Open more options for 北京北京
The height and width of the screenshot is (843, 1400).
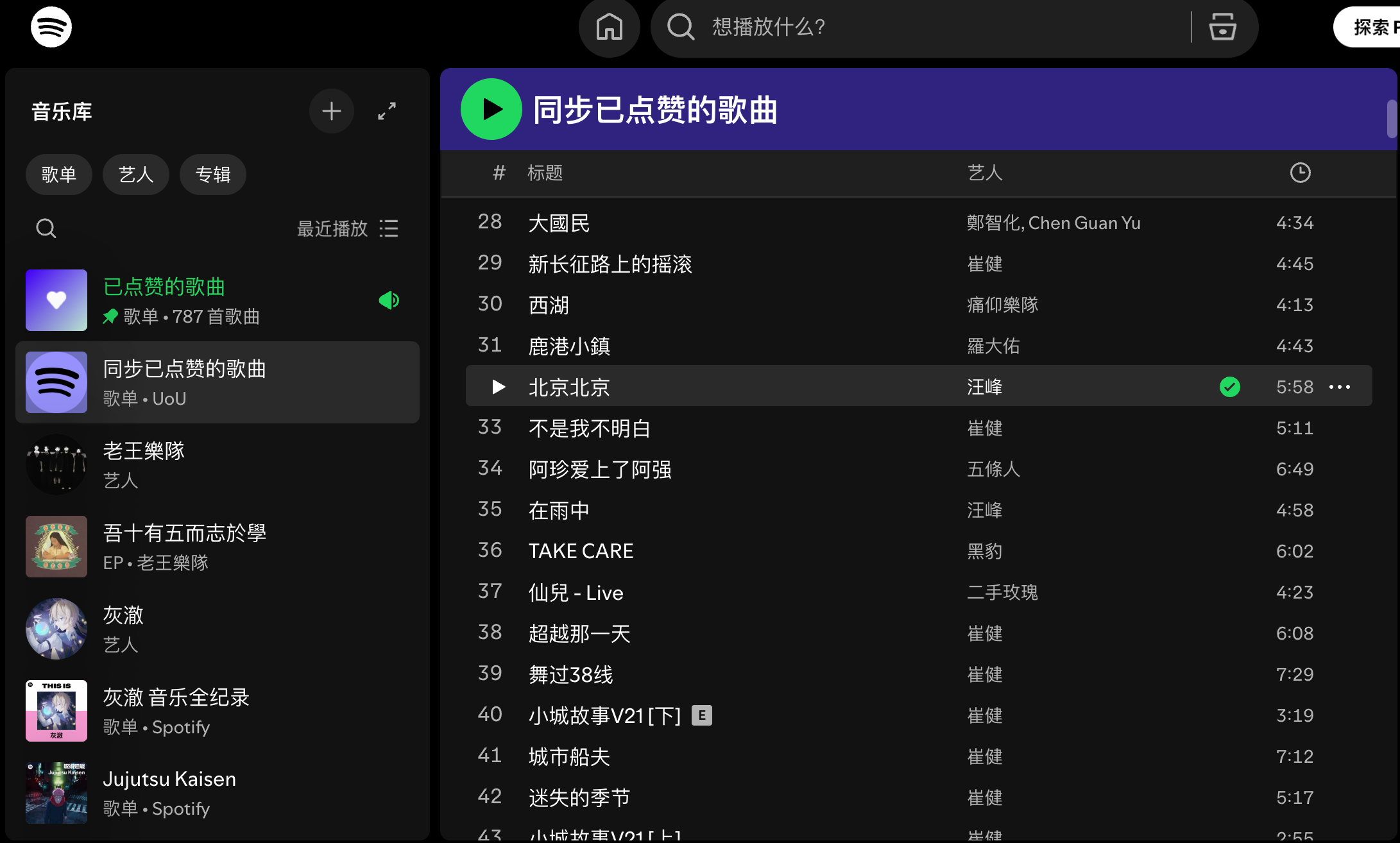(1340, 387)
